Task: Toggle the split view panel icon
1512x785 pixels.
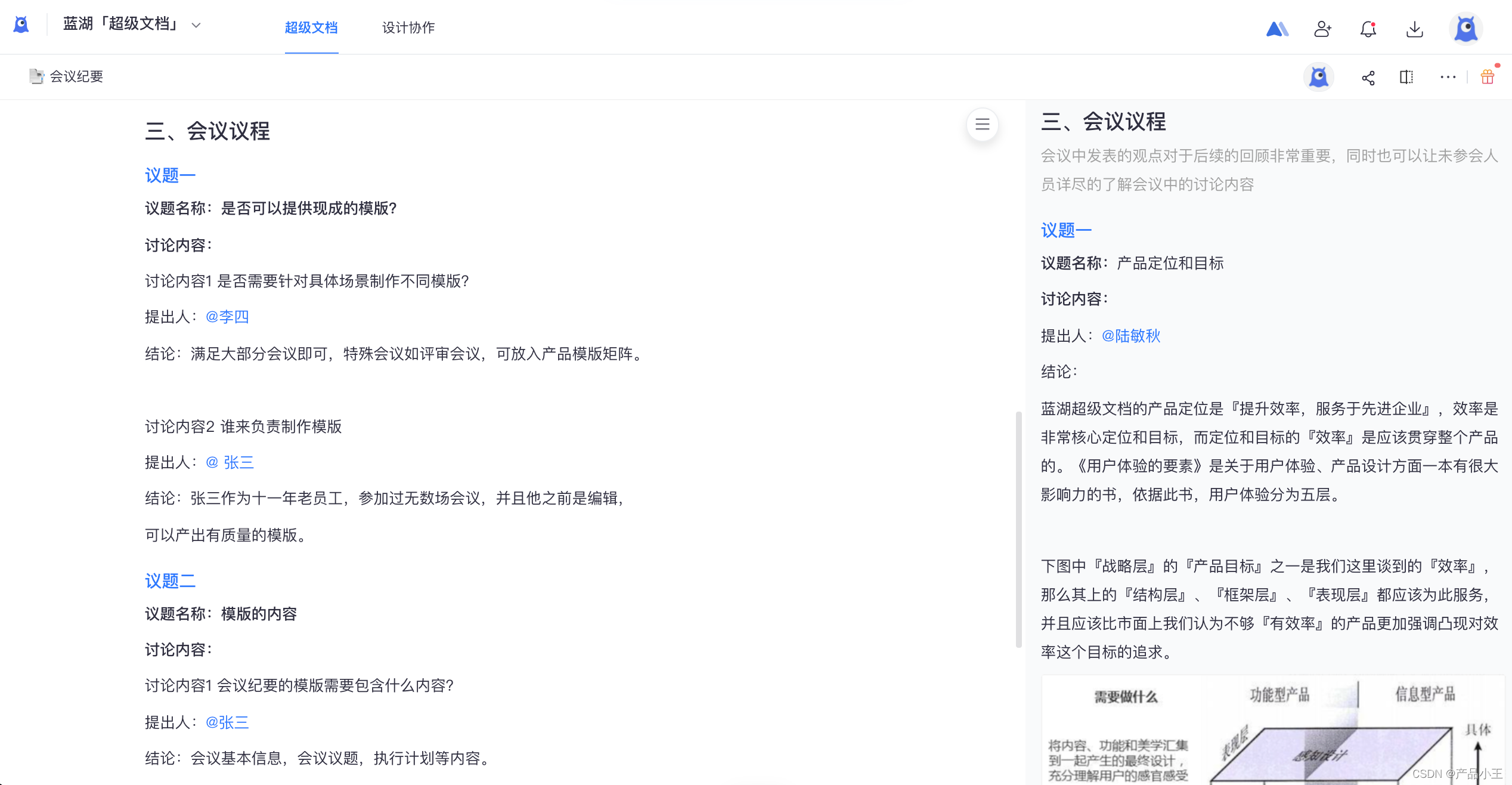Action: pyautogui.click(x=1406, y=77)
